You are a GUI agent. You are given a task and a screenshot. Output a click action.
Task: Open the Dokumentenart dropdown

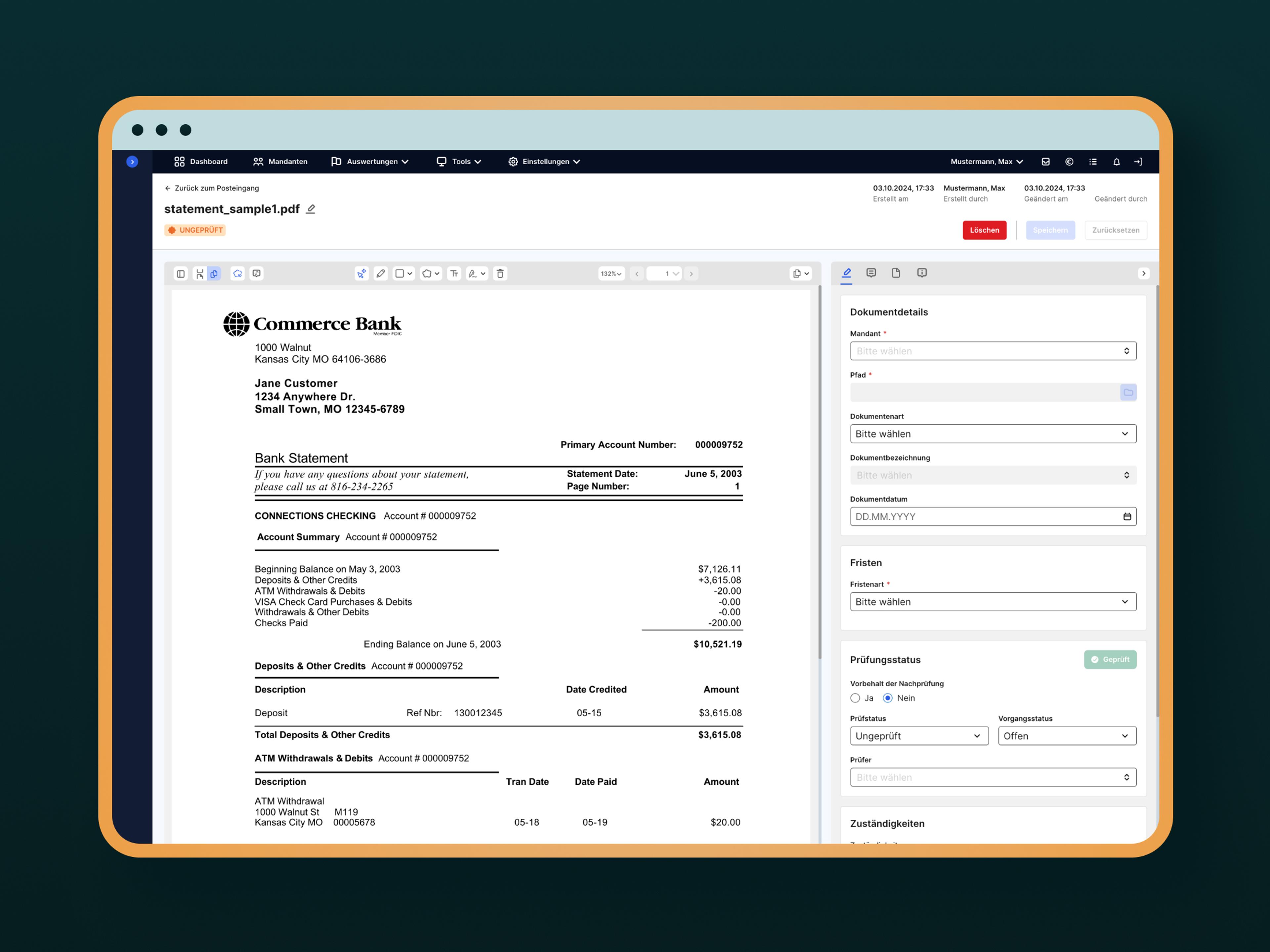[993, 434]
